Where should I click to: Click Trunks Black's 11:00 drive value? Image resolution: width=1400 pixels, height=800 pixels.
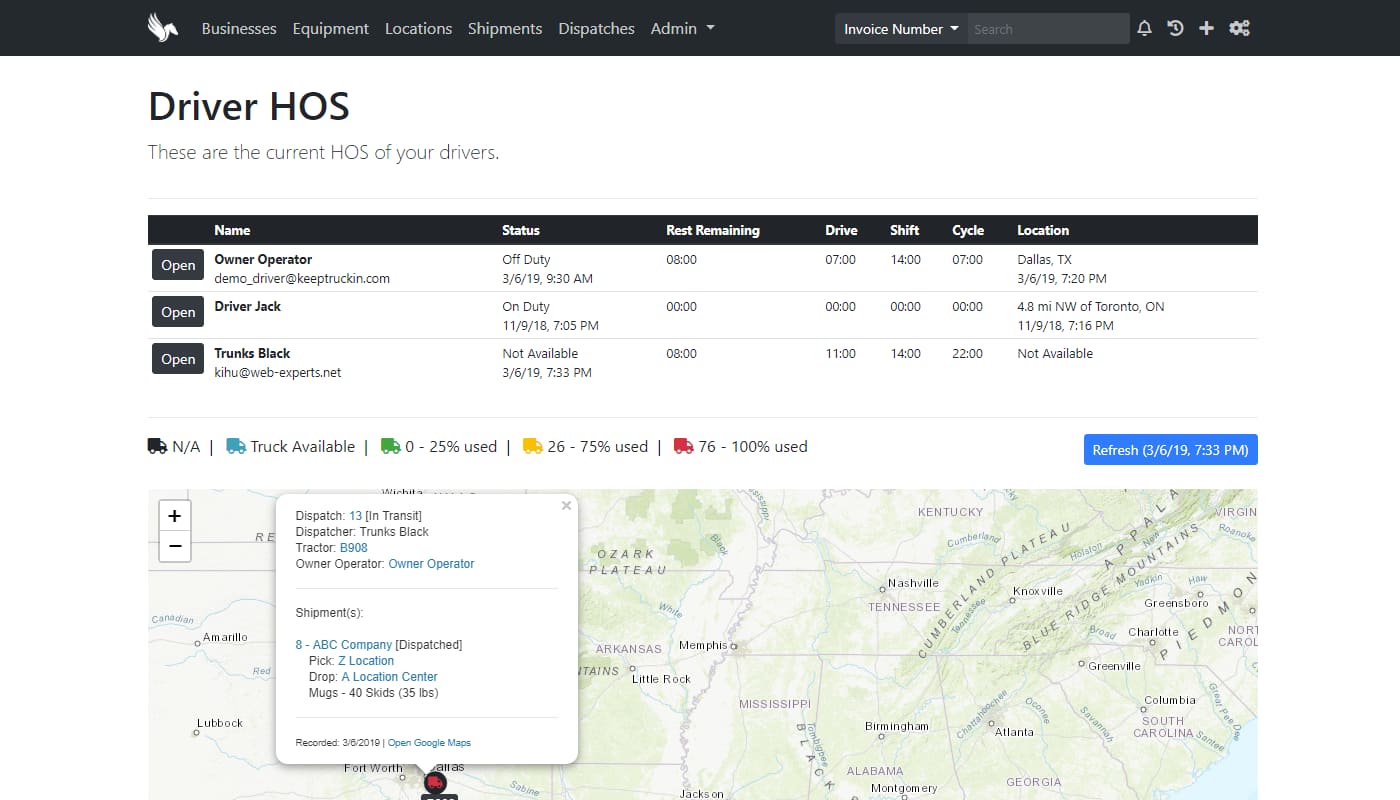pyautogui.click(x=840, y=353)
